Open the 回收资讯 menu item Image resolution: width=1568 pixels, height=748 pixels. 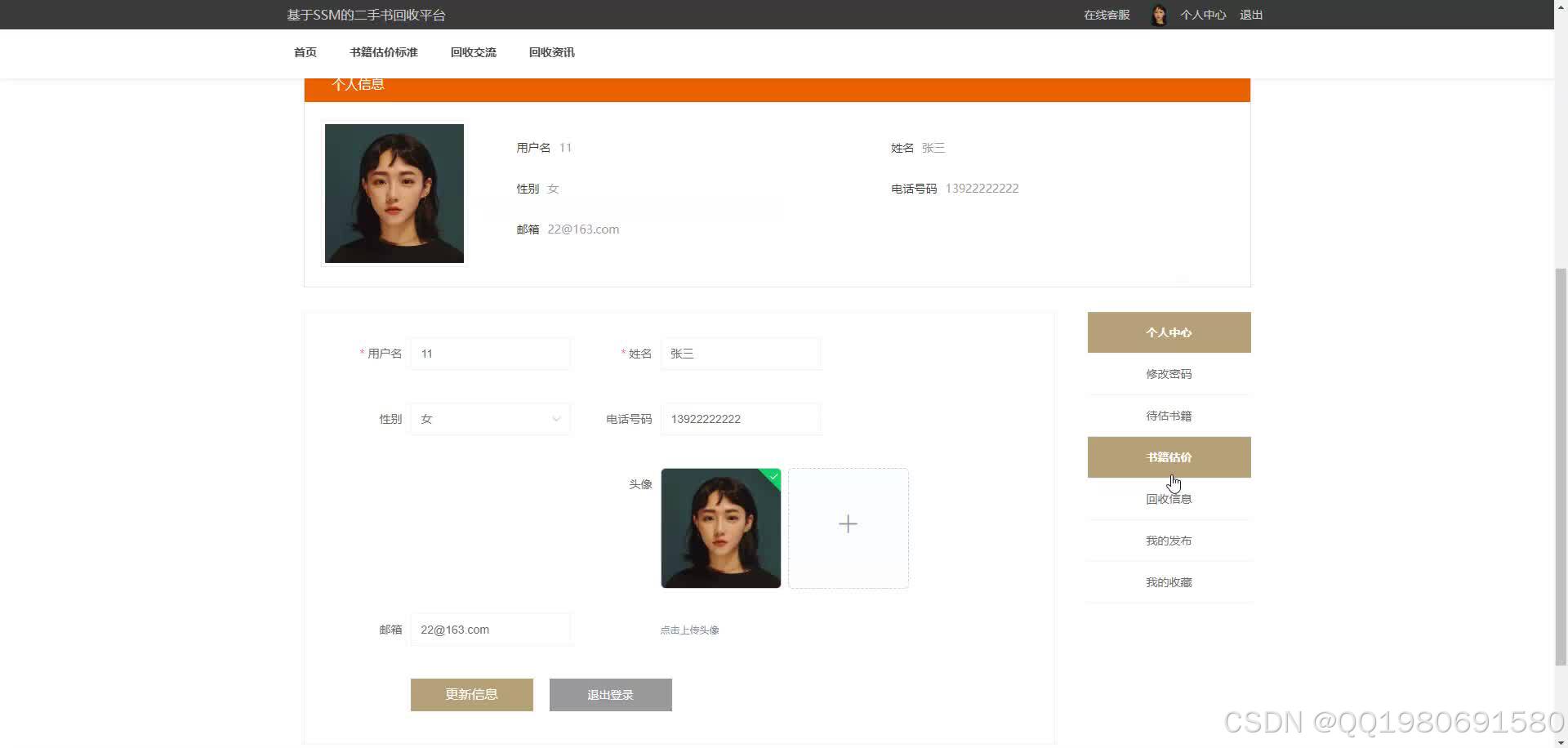point(551,51)
